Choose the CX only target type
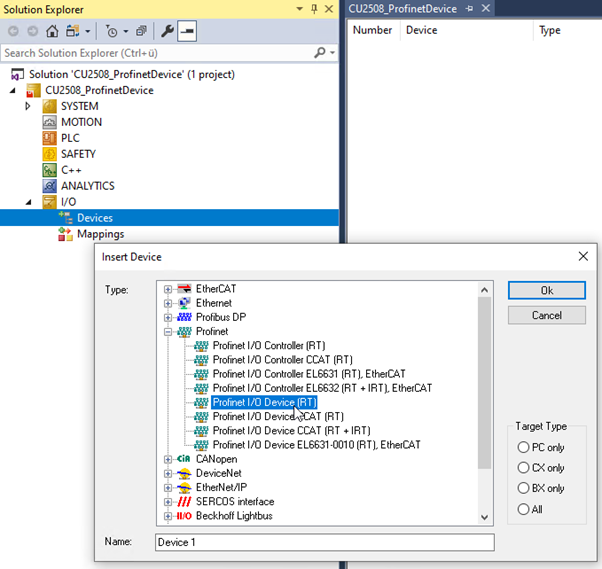Image resolution: width=602 pixels, height=569 pixels. click(x=523, y=468)
